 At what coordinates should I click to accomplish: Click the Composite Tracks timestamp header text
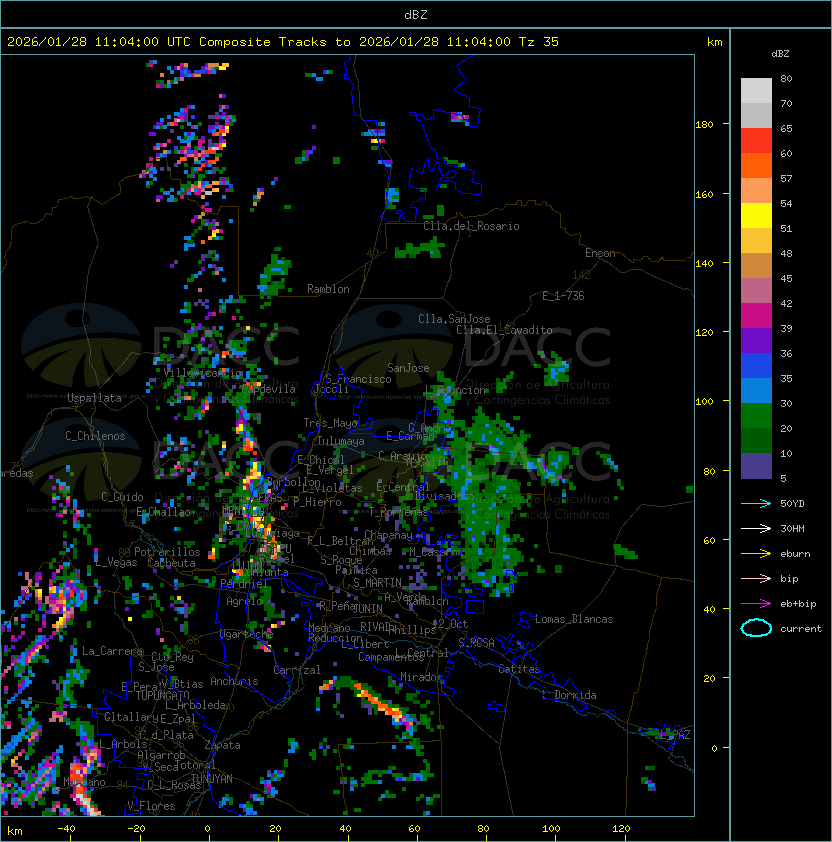point(283,42)
